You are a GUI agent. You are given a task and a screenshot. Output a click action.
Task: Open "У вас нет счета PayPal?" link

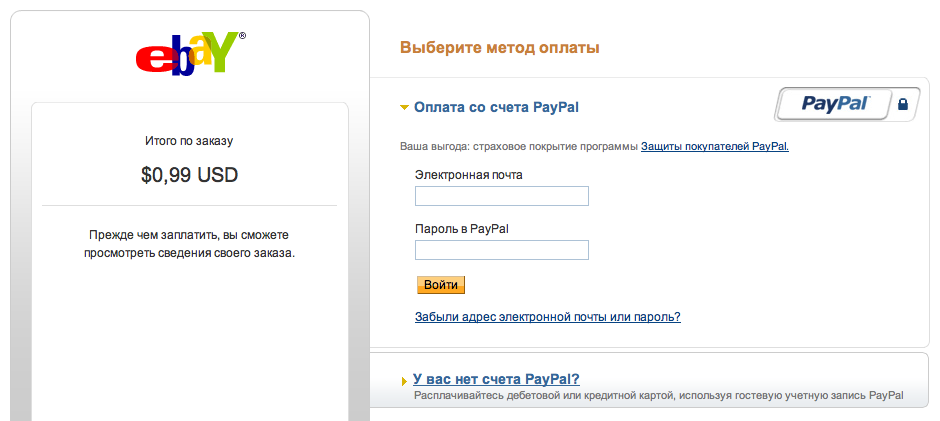tap(496, 379)
